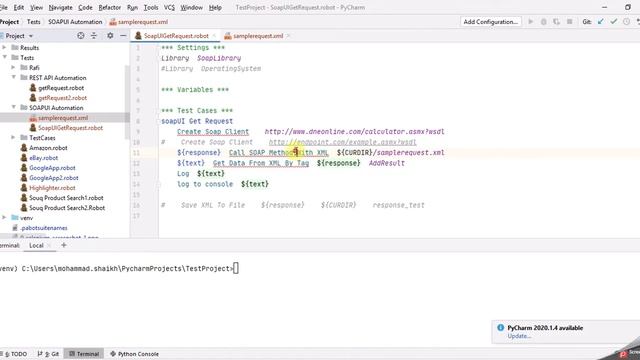Image resolution: width=640 pixels, height=360 pixels.
Task: Select GoogleApp2.robot in project tree
Action: [53, 178]
